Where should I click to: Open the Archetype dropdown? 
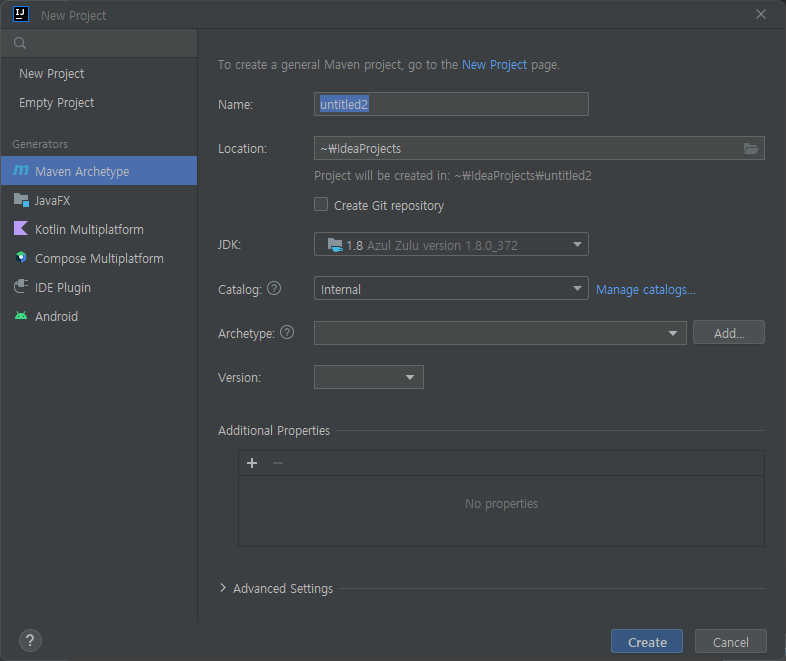[x=500, y=333]
